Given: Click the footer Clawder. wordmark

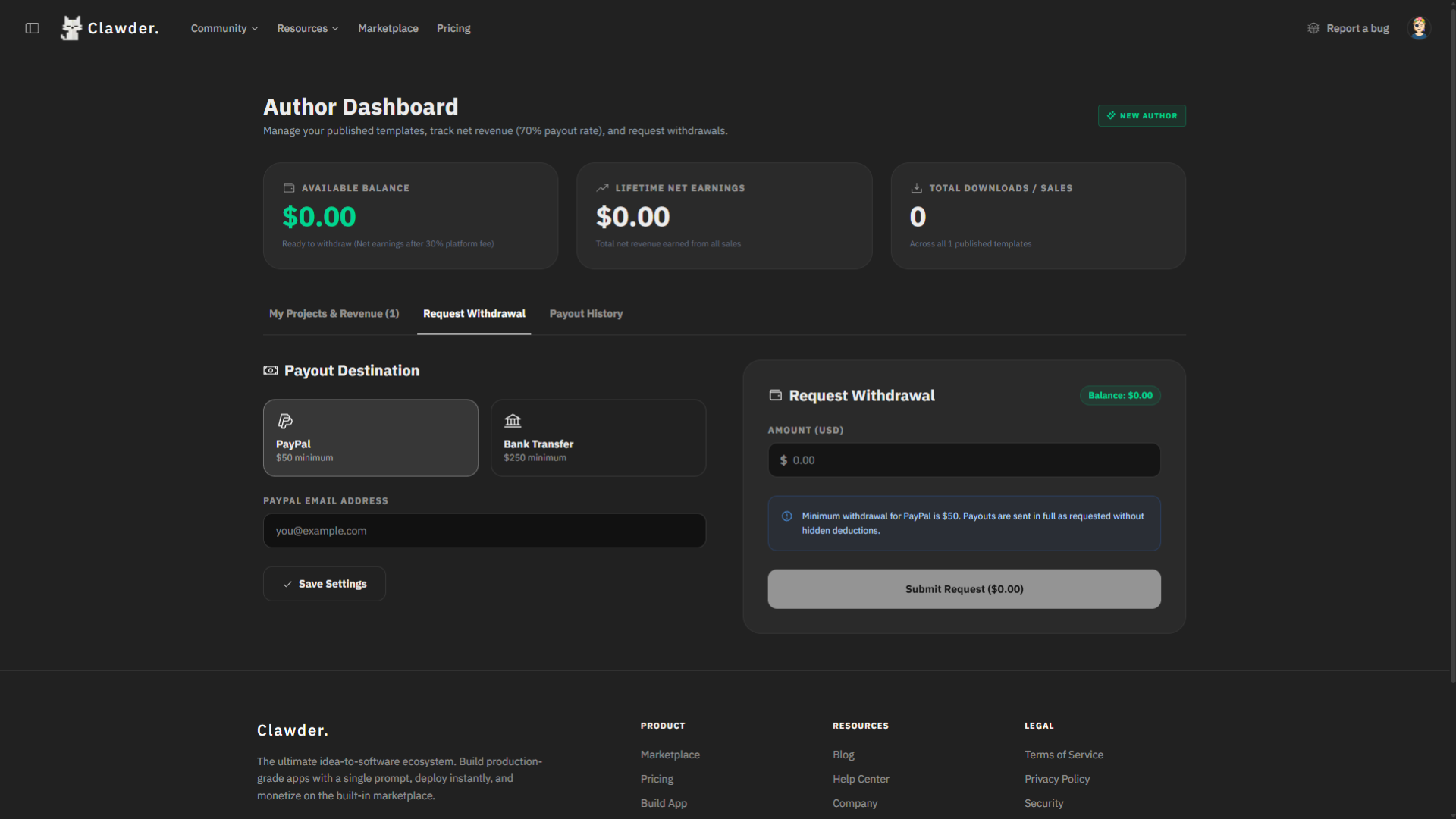Looking at the screenshot, I should tap(293, 730).
